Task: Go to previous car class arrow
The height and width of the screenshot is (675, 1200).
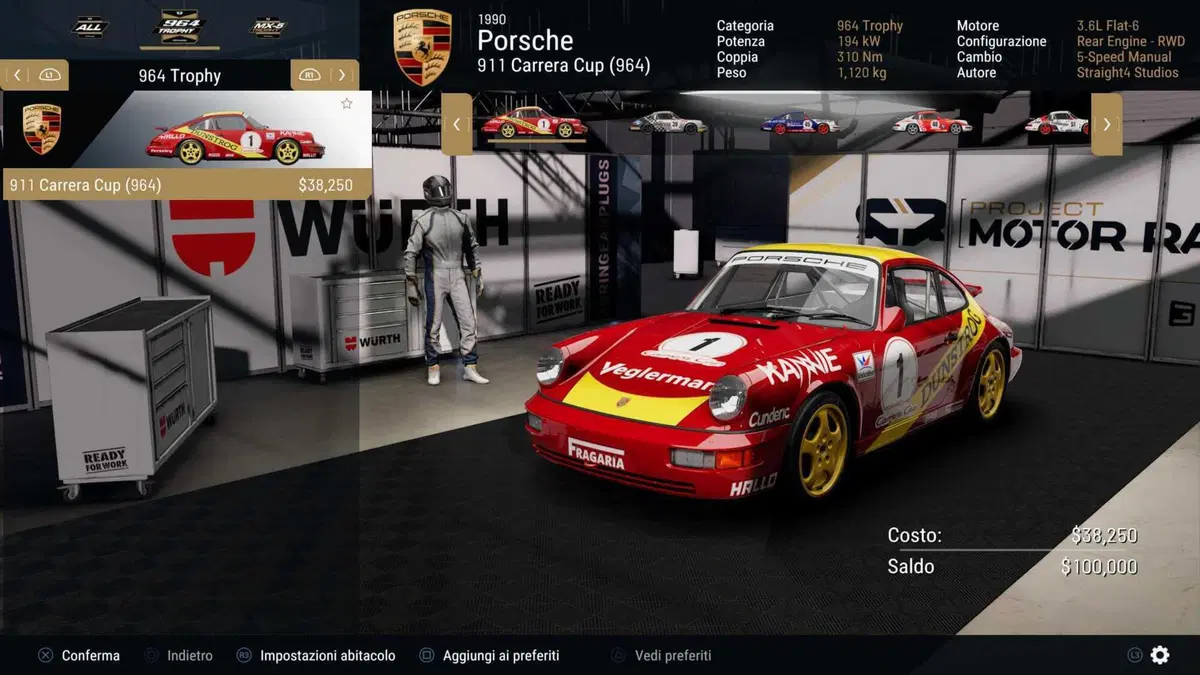Action: coord(18,75)
